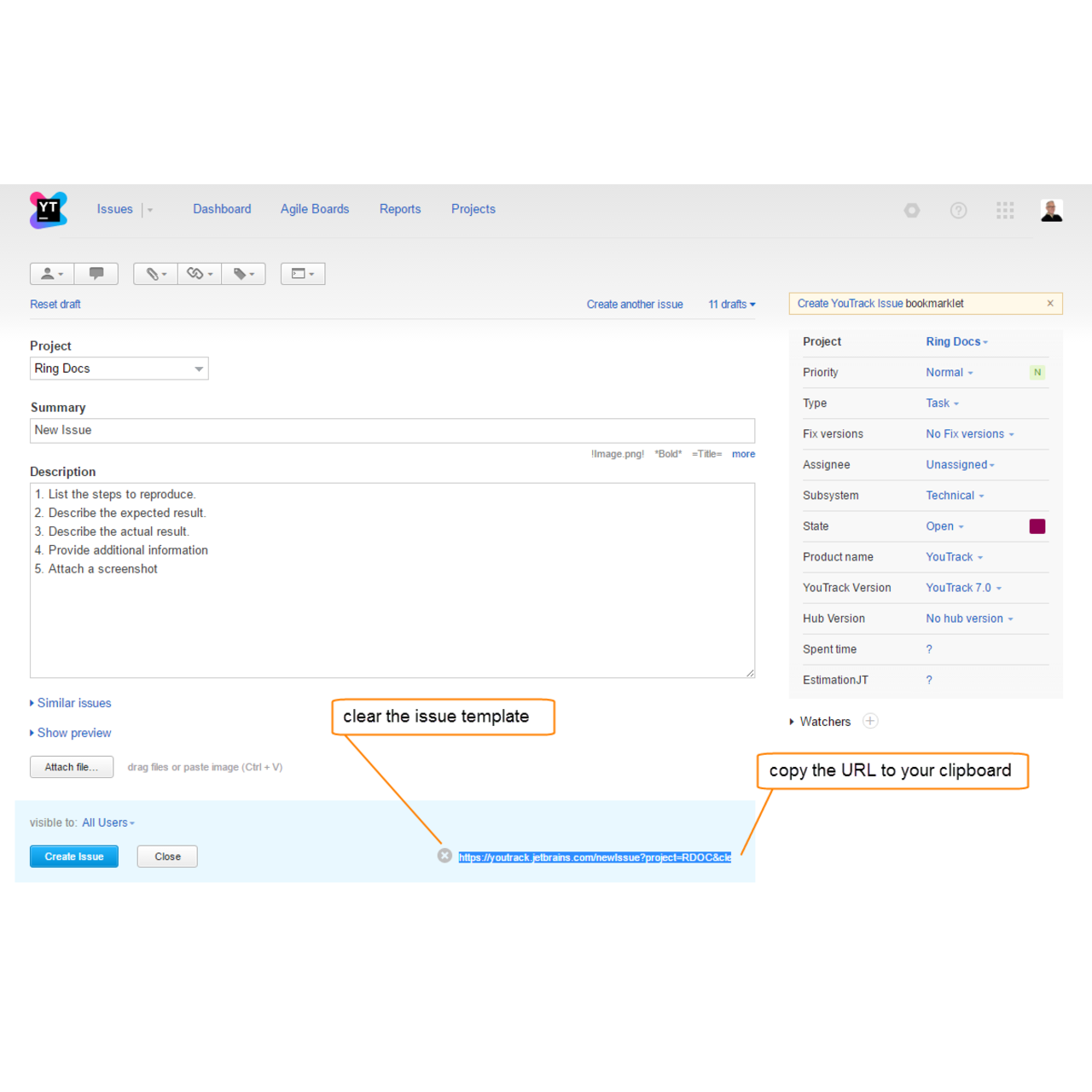Click the Open state color swatch

tap(1037, 526)
